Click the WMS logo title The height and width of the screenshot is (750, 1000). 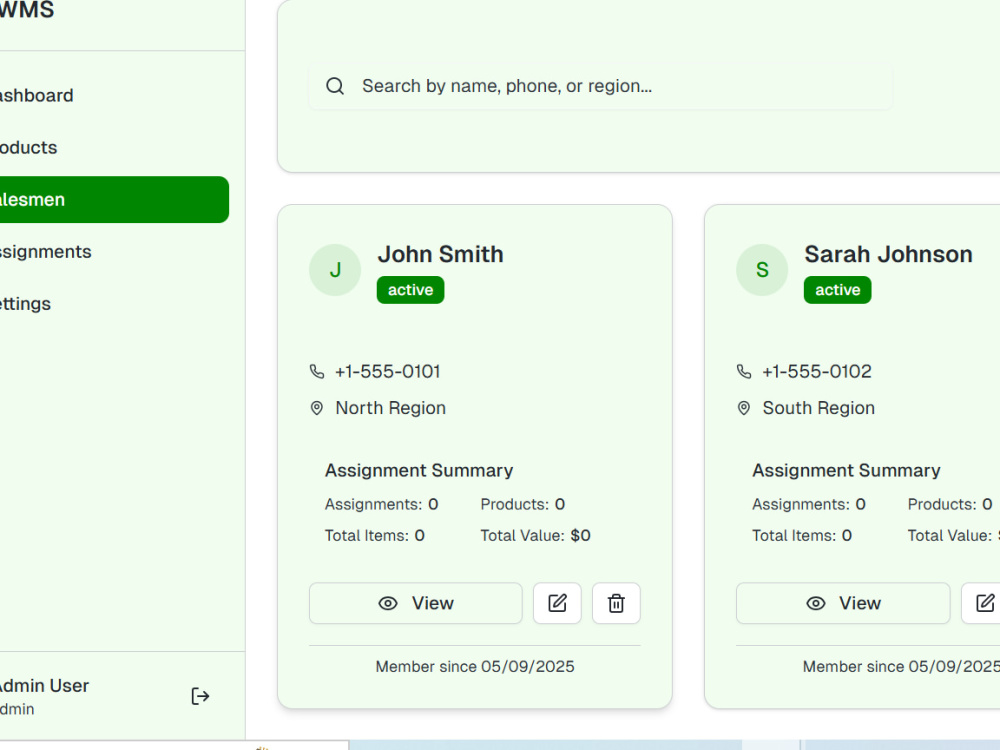click(27, 10)
